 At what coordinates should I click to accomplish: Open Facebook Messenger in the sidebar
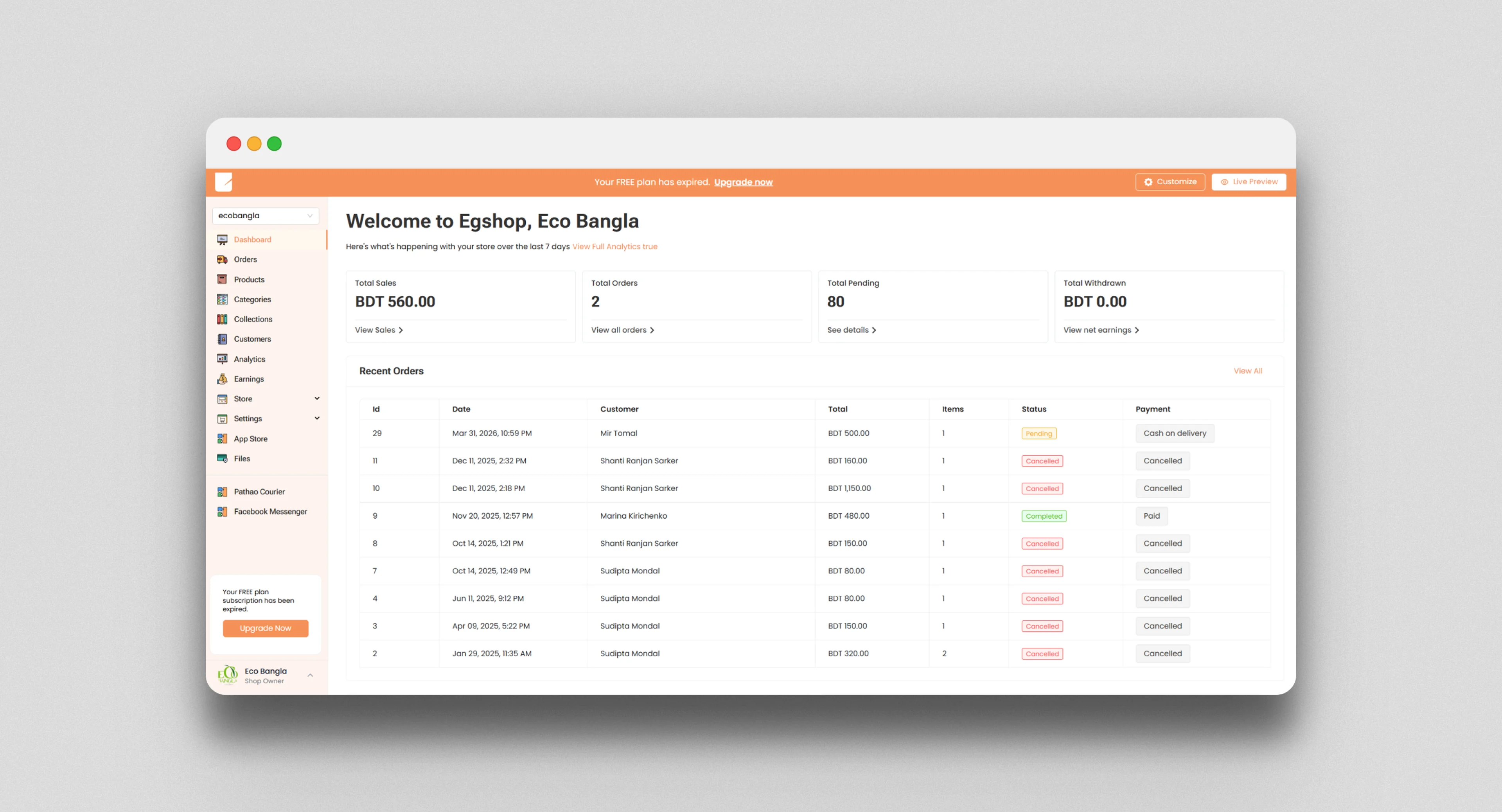266,512
